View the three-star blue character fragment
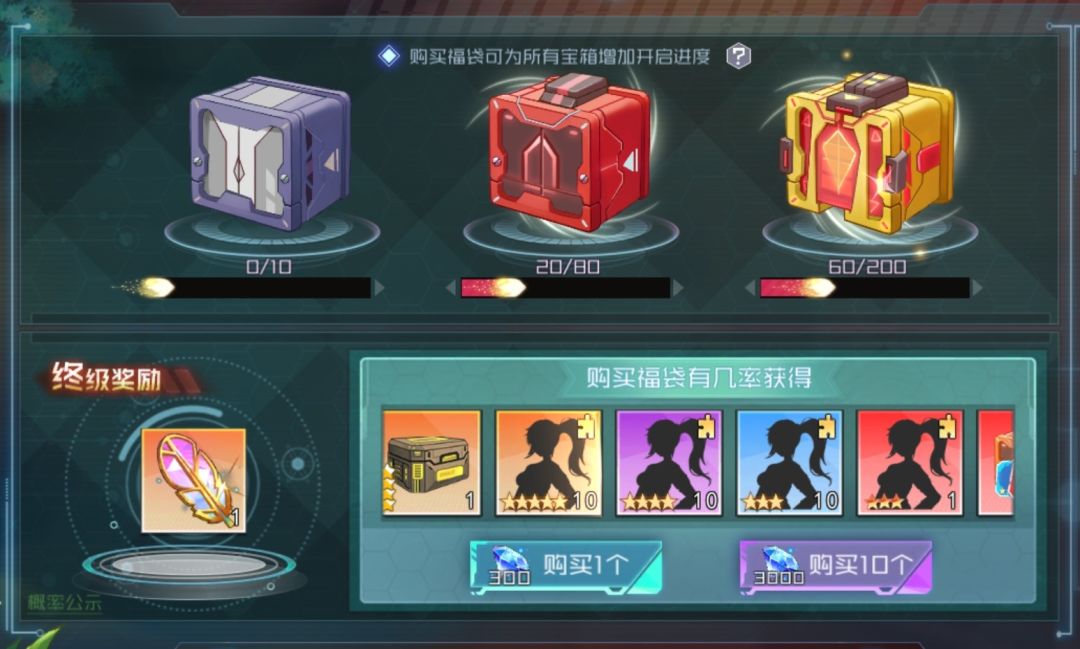The width and height of the screenshot is (1080, 649). coord(789,462)
